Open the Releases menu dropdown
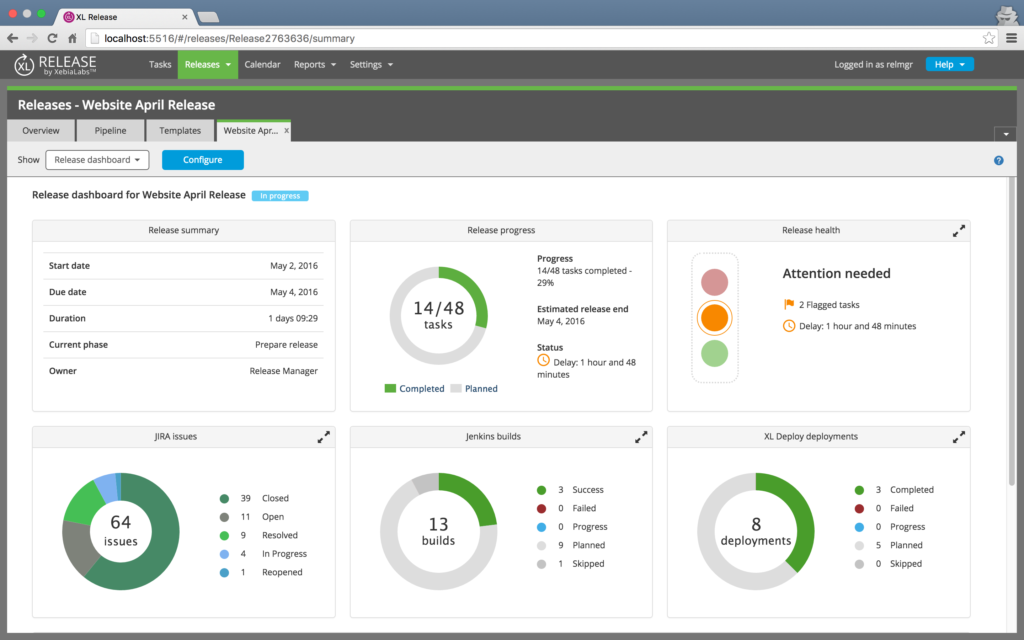The height and width of the screenshot is (640, 1024). [208, 64]
